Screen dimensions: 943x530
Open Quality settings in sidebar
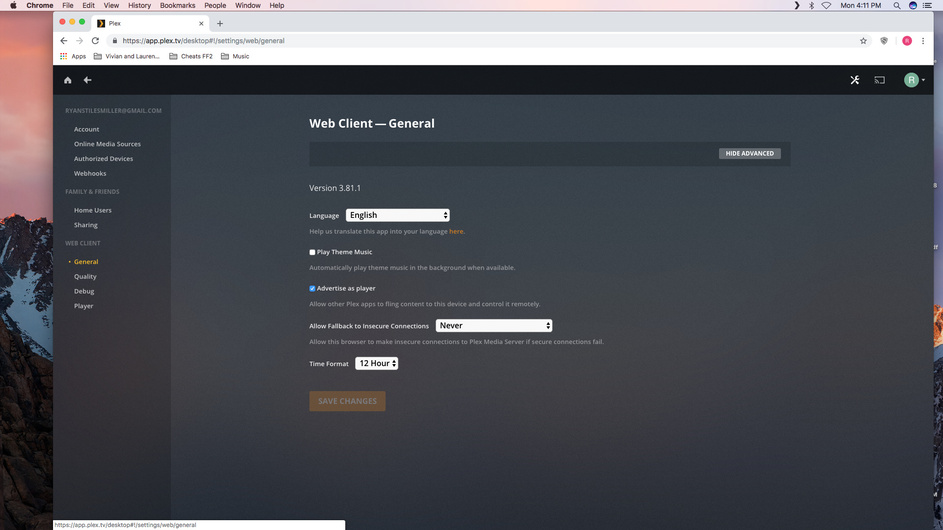click(85, 277)
